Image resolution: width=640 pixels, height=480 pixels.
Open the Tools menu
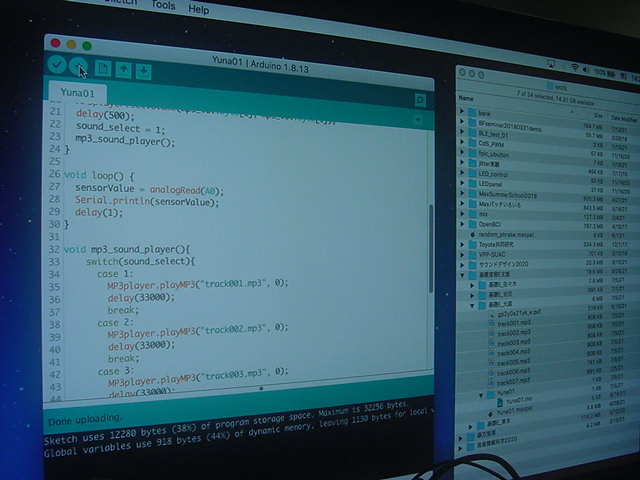163,5
